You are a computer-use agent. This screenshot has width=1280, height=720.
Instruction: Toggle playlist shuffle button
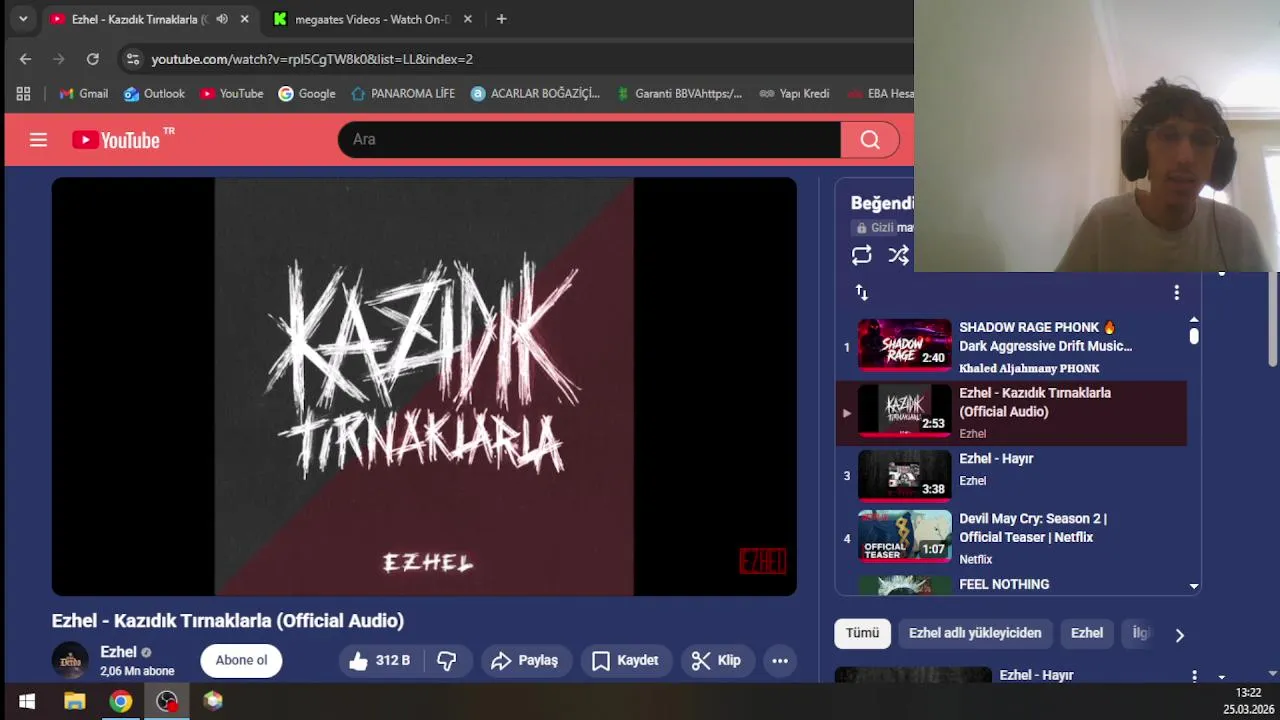[899, 256]
